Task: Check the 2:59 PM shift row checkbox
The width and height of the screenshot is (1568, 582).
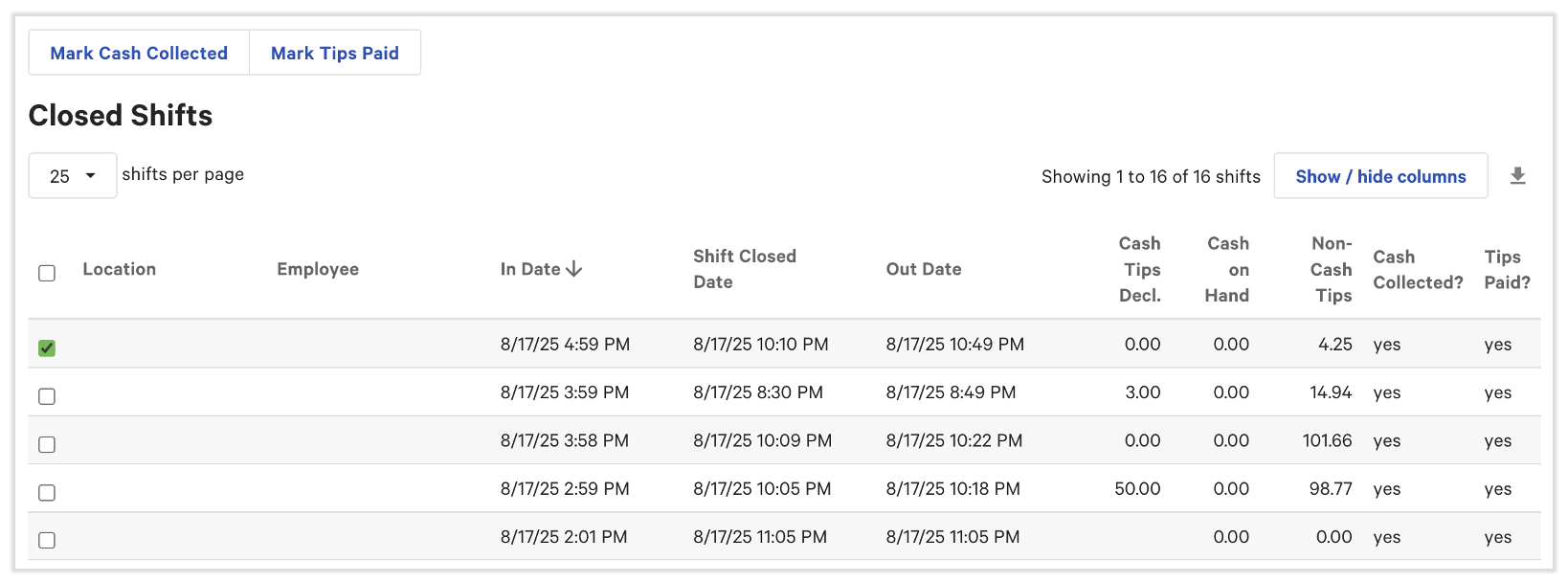Action: pyautogui.click(x=47, y=491)
